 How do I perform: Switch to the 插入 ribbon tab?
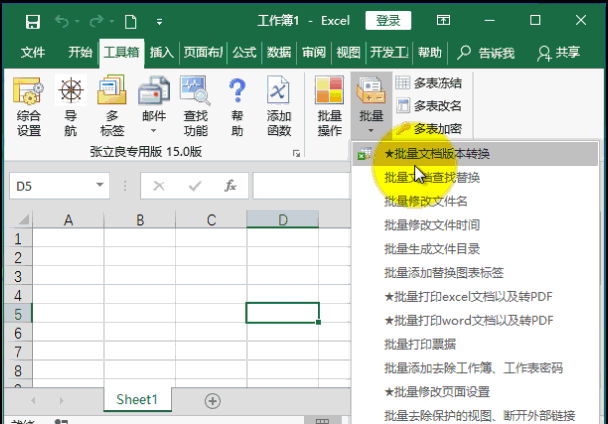coord(161,52)
